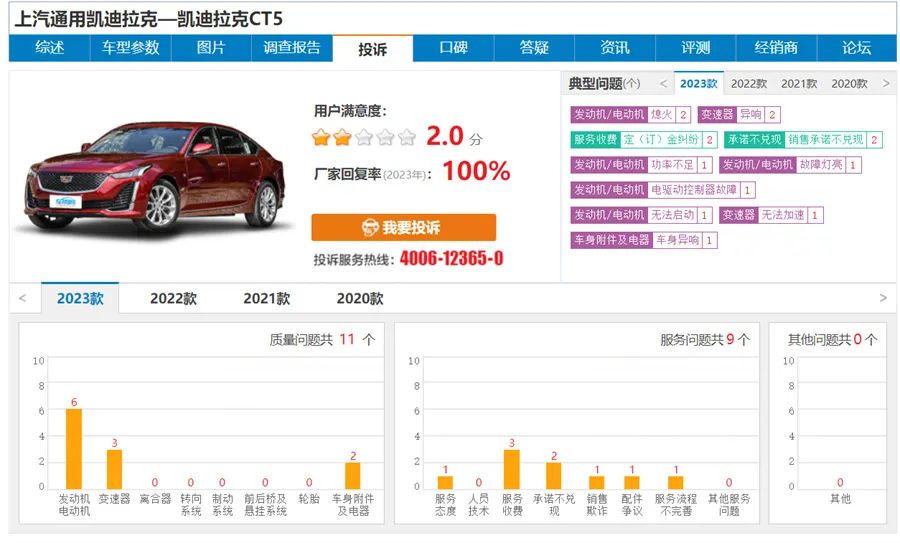Click the 服务收费 bar in service chart
Viewport: 900px width, 543px height.
click(512, 468)
